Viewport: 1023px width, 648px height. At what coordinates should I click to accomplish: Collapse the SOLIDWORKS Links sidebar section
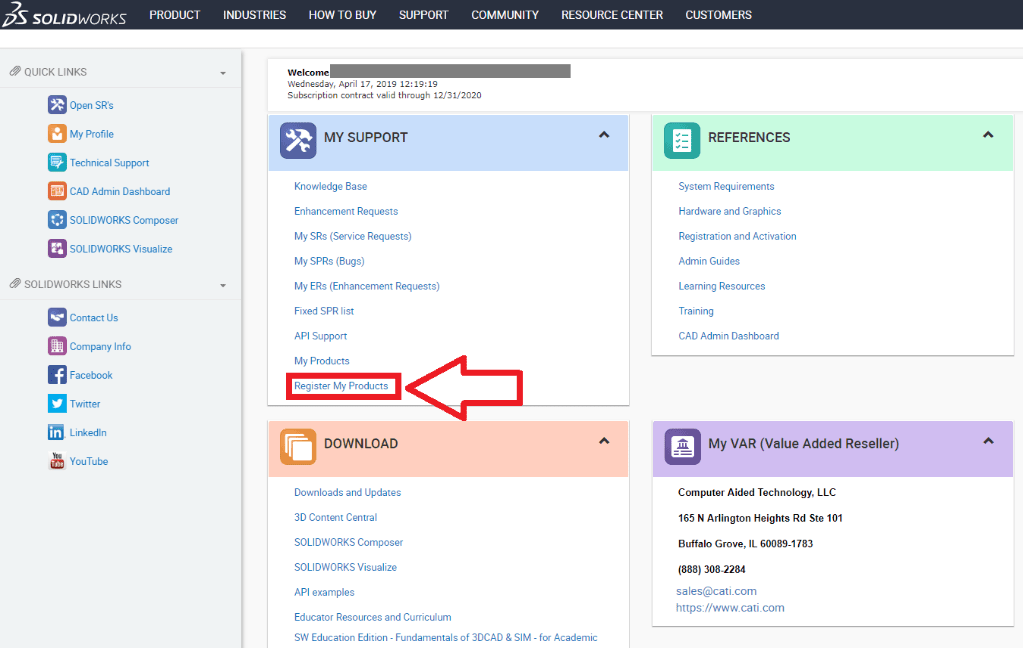pyautogui.click(x=223, y=285)
